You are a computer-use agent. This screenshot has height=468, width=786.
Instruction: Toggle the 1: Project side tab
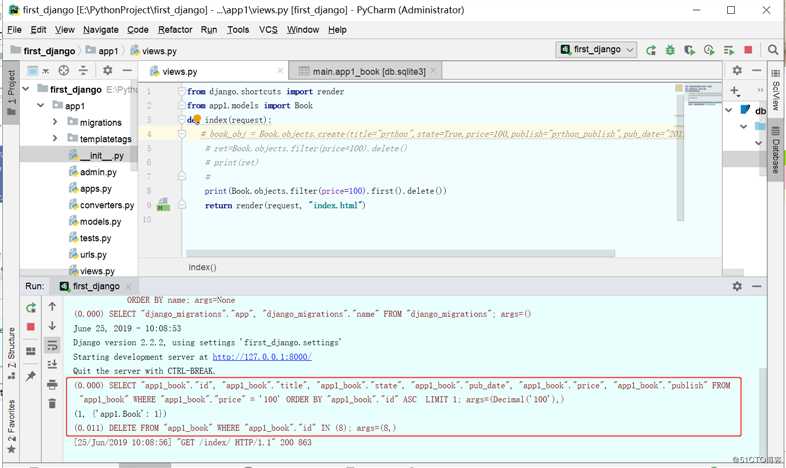tap(11, 92)
